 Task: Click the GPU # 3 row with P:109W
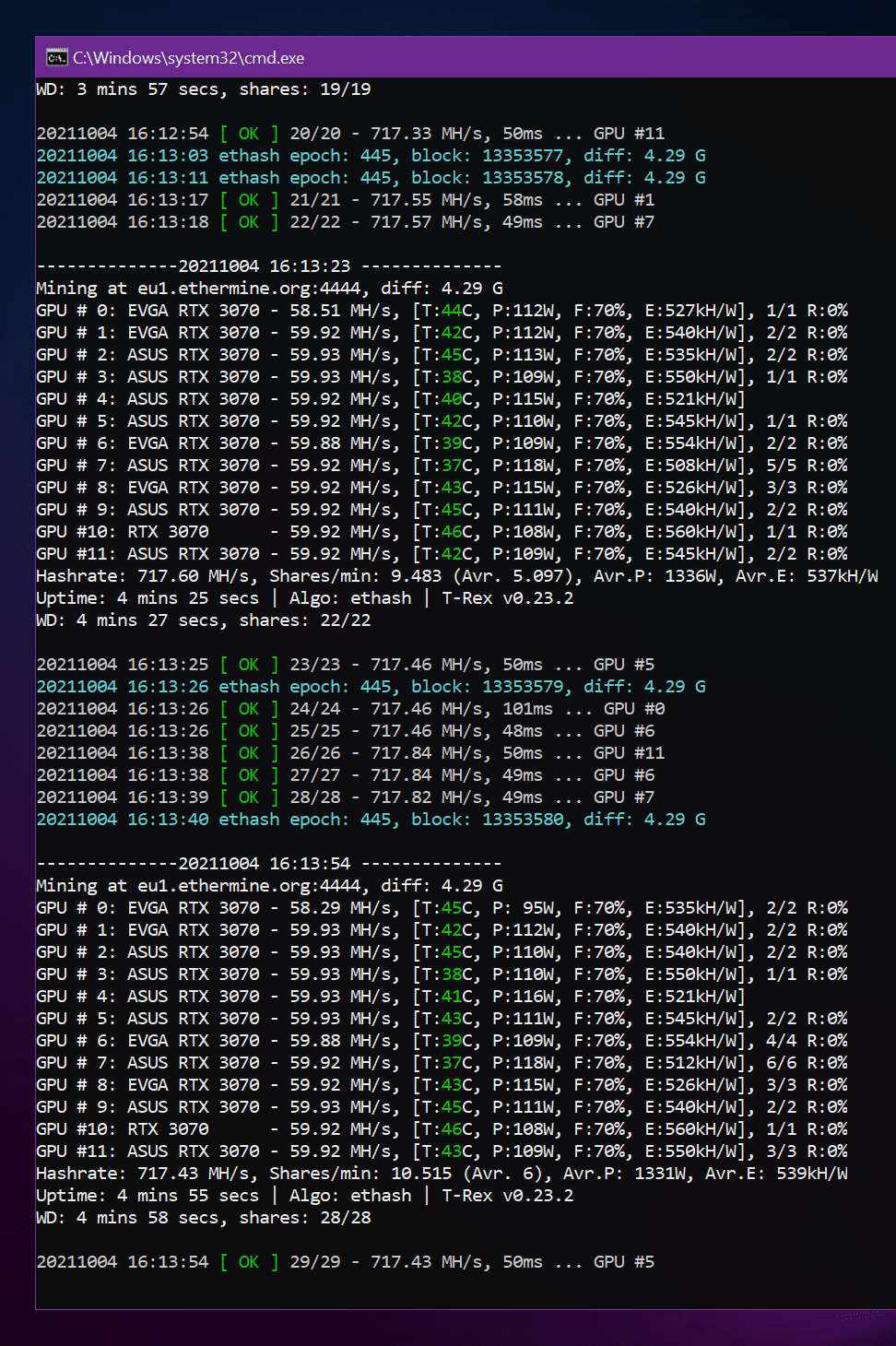[x=442, y=377]
